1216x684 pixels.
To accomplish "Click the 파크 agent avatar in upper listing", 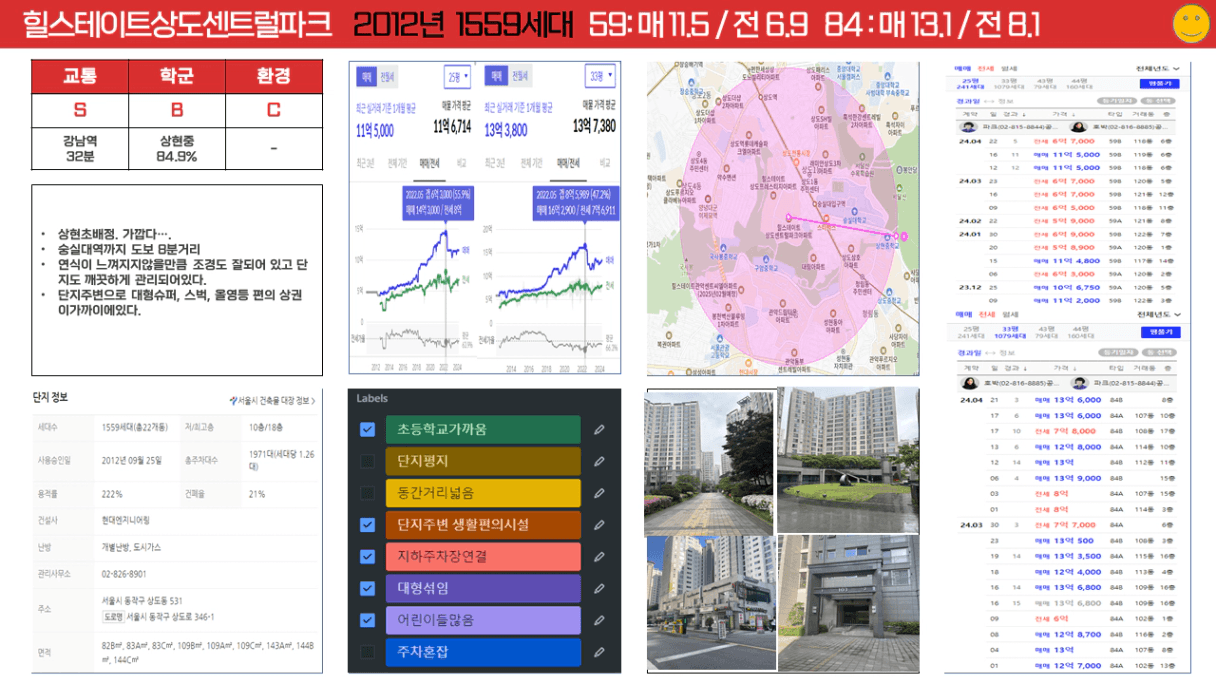I will [968, 127].
